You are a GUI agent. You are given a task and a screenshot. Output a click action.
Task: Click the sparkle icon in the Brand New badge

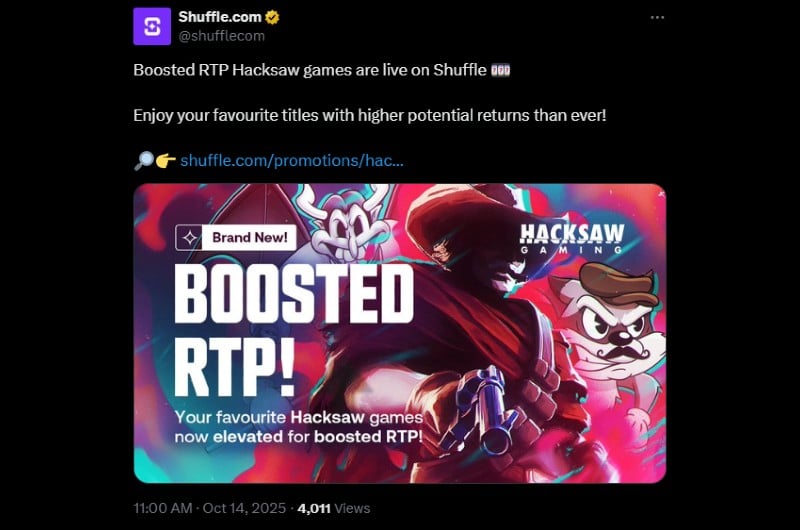(x=189, y=238)
